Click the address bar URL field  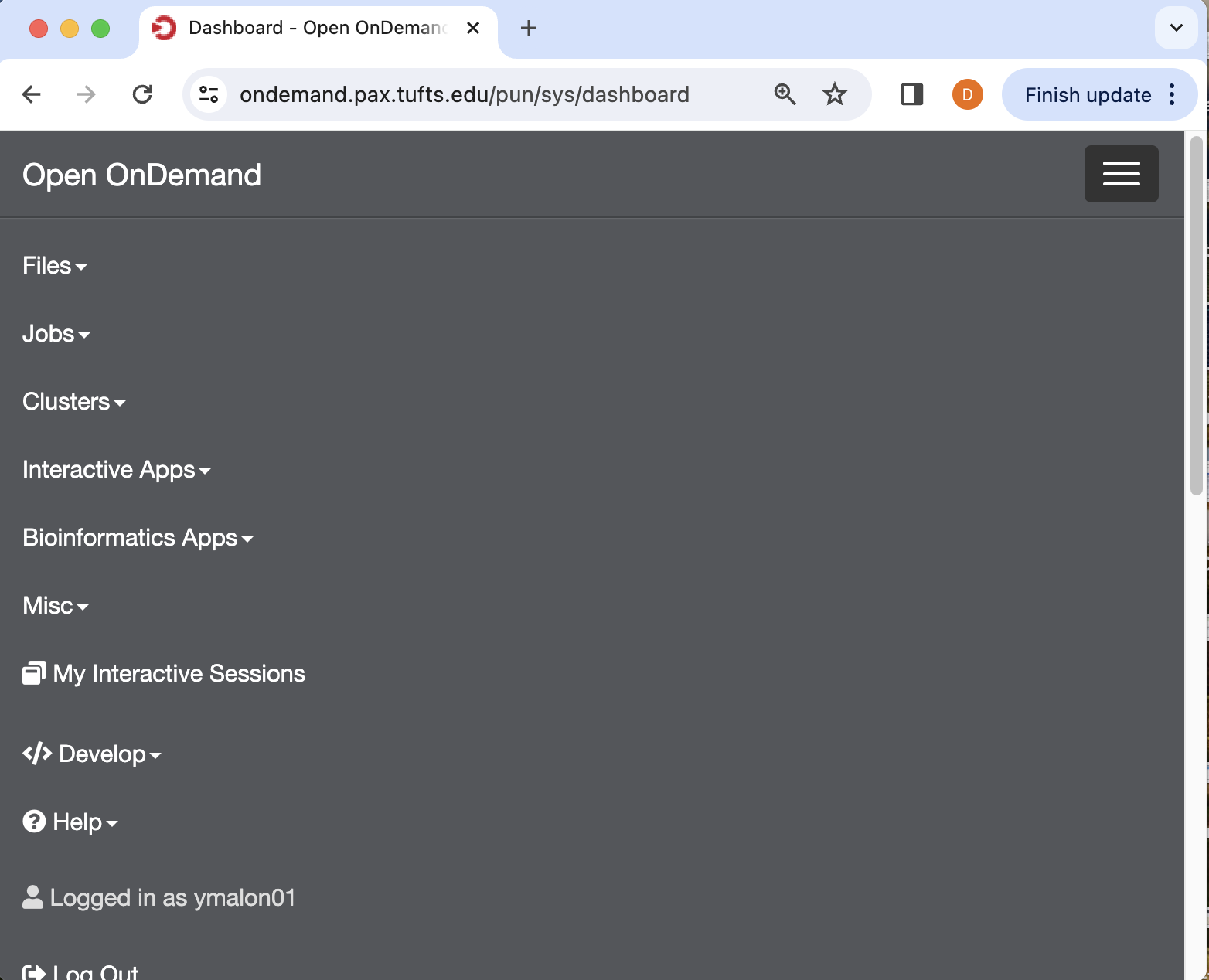click(465, 94)
